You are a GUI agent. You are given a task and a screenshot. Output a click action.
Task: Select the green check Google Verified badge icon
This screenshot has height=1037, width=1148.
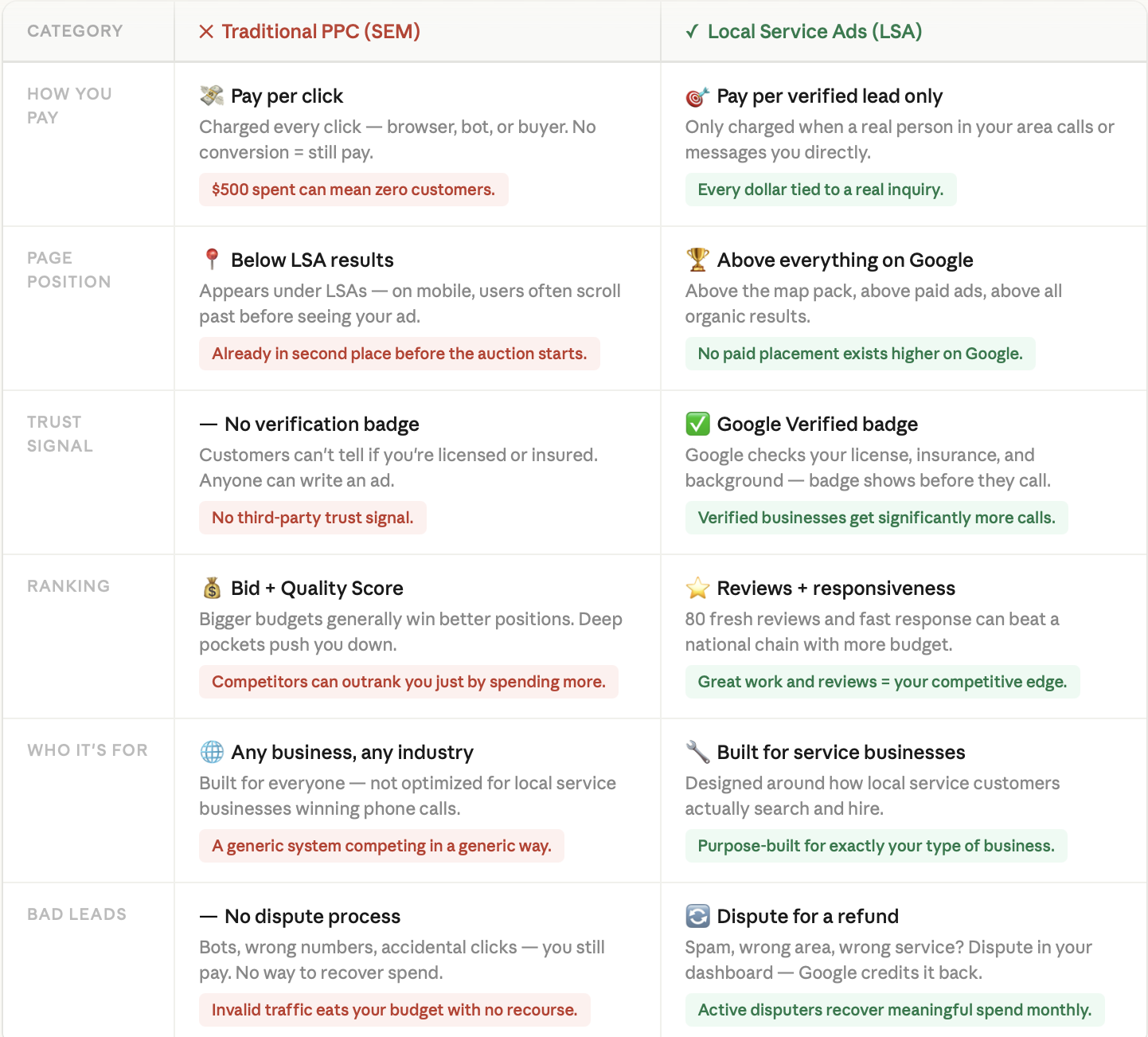click(696, 424)
